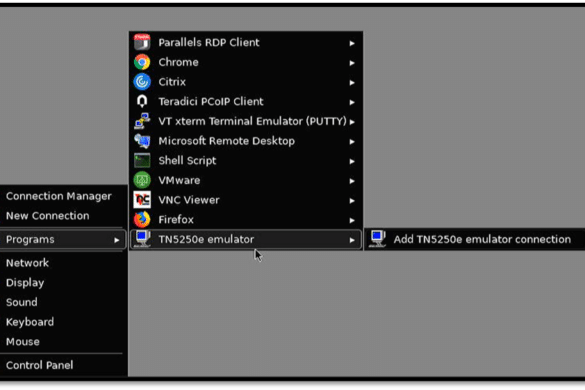This screenshot has width=585, height=390.
Task: Open Connection Manager from the menu
Action: tap(59, 196)
